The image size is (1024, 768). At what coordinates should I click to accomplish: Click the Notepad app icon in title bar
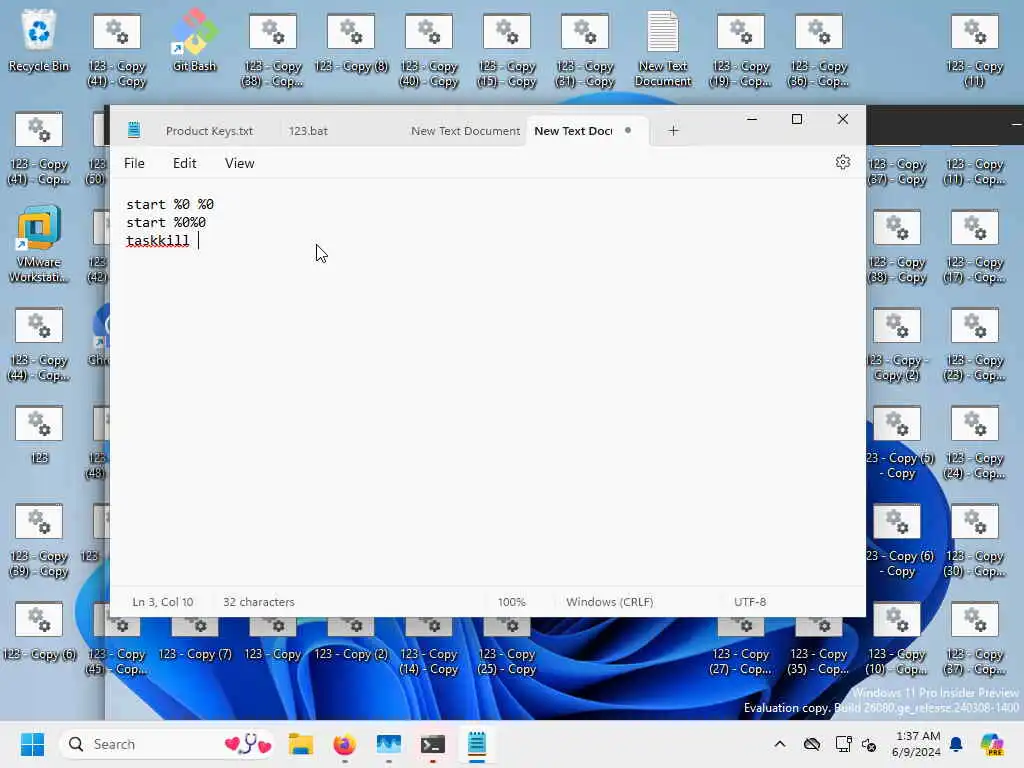pos(134,130)
